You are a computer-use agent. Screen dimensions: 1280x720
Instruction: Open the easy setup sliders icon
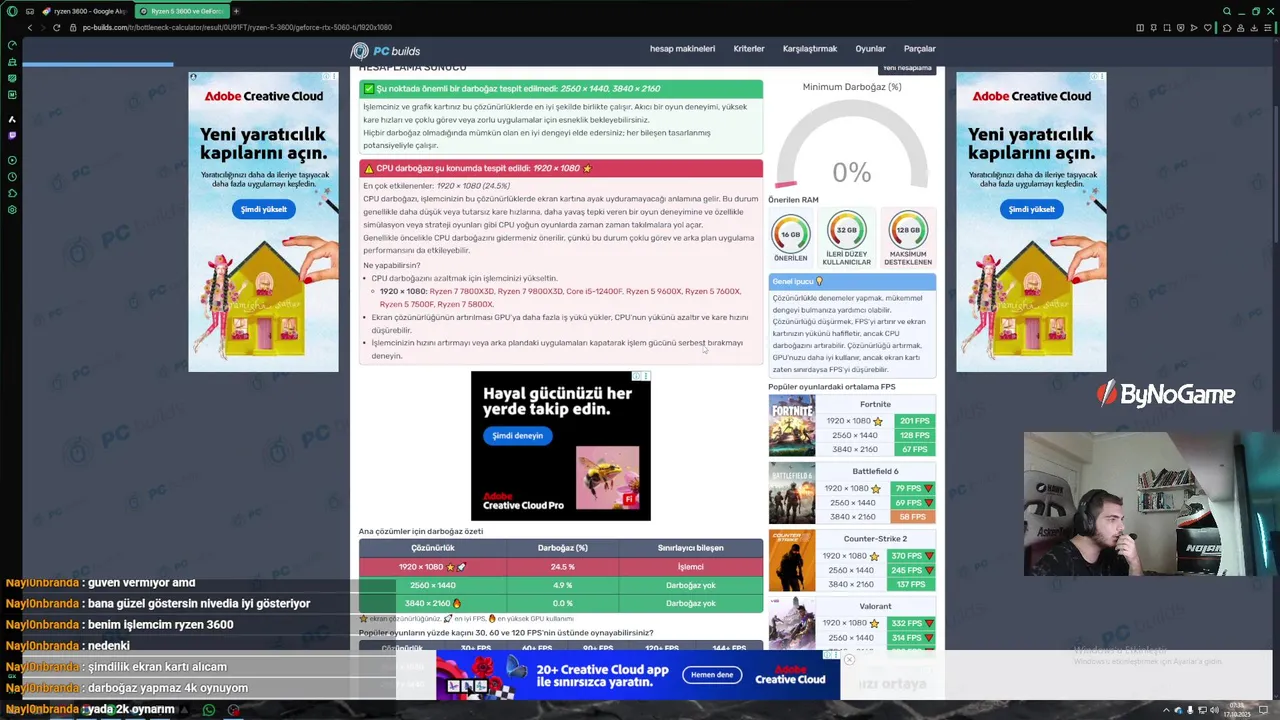pyautogui.click(x=1267, y=27)
